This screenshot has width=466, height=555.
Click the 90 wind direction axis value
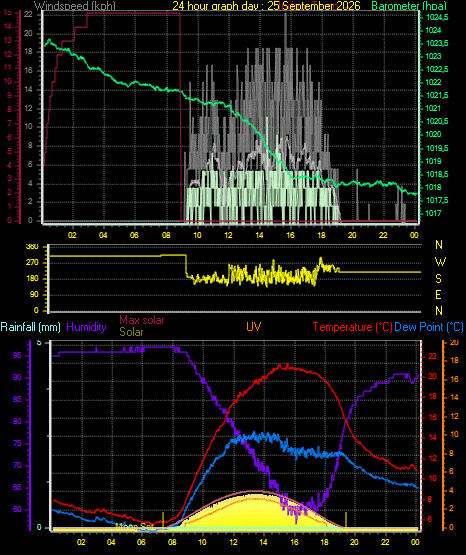[34, 294]
